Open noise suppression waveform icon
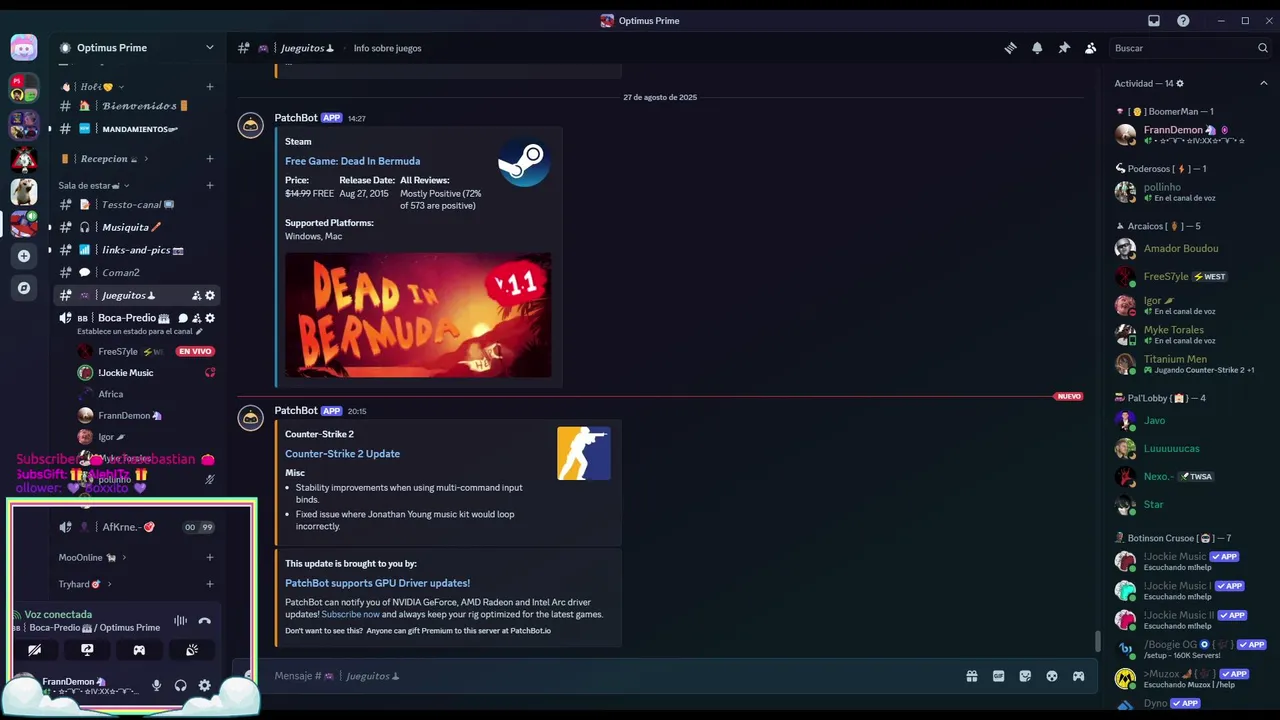Screen dimensions: 1280x720 pyautogui.click(x=180, y=621)
